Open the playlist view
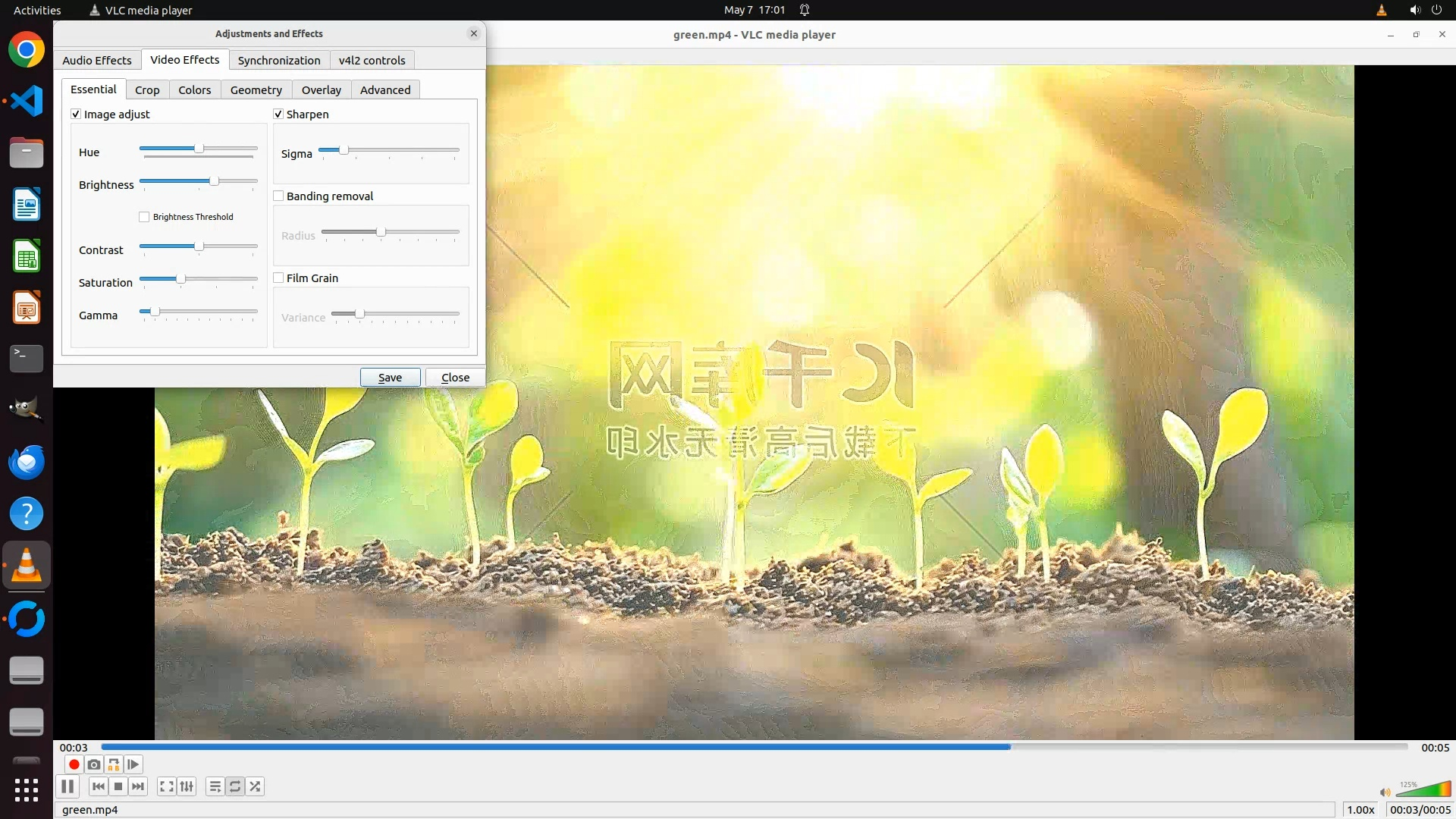 tap(215, 786)
